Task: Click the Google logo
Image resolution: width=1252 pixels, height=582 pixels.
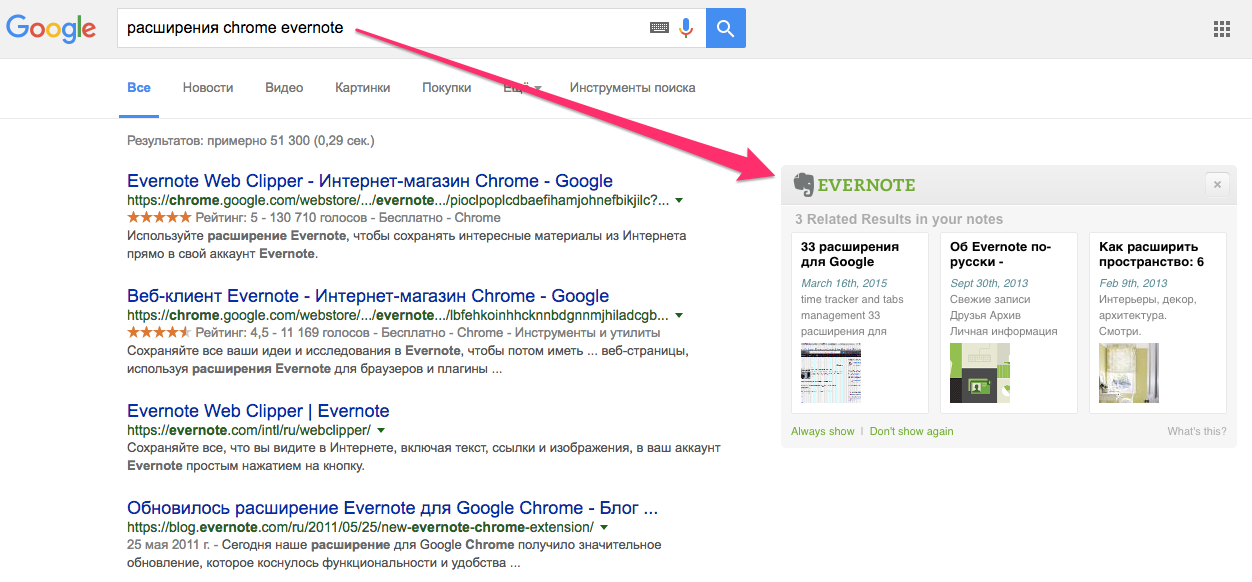Action: [51, 29]
